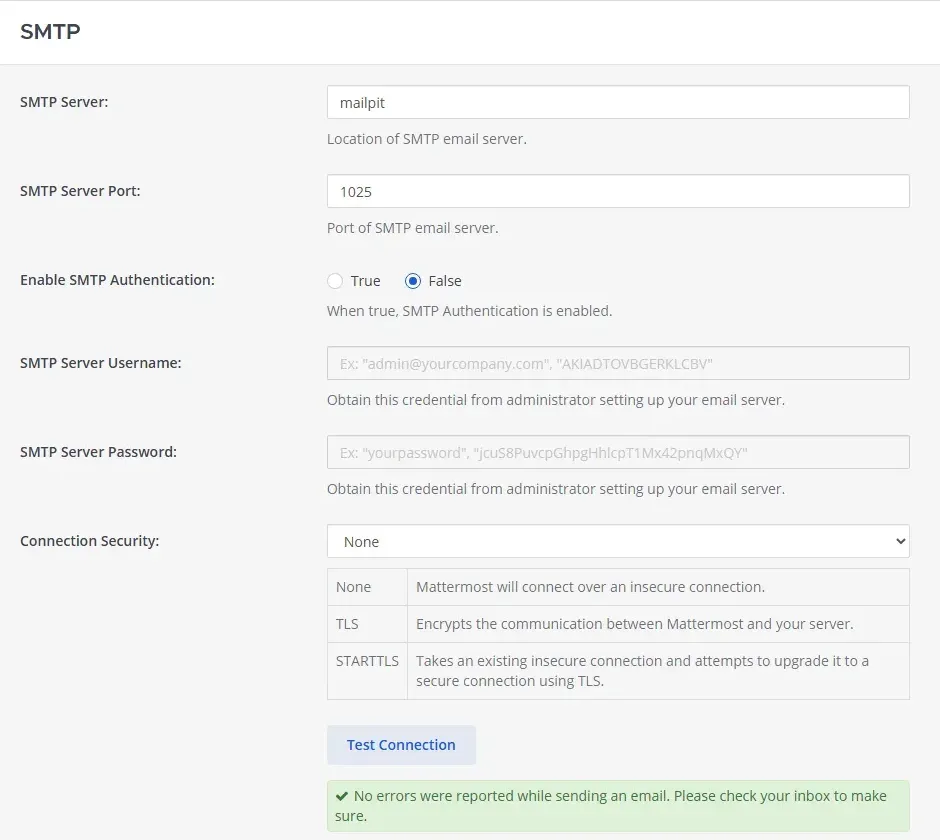Click the 'Connection Security:' label
Image resolution: width=940 pixels, height=840 pixels.
coord(90,541)
